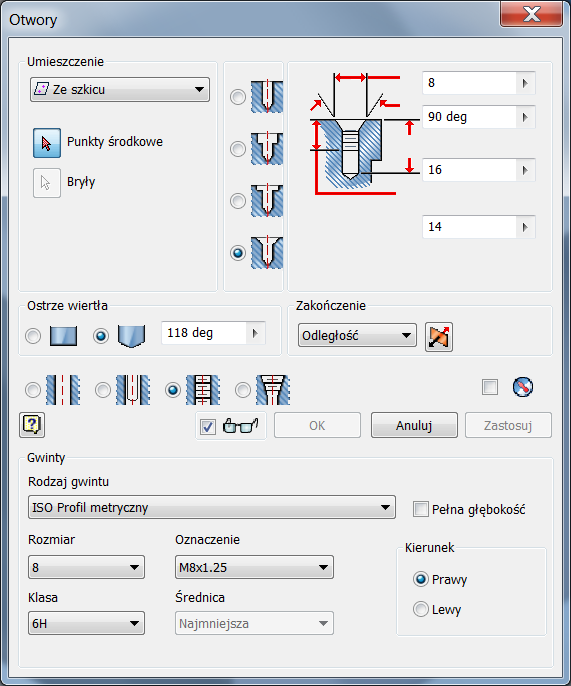Screen dimensions: 571x686
Task: Choose the taper tapped hole icon
Action: [273, 389]
